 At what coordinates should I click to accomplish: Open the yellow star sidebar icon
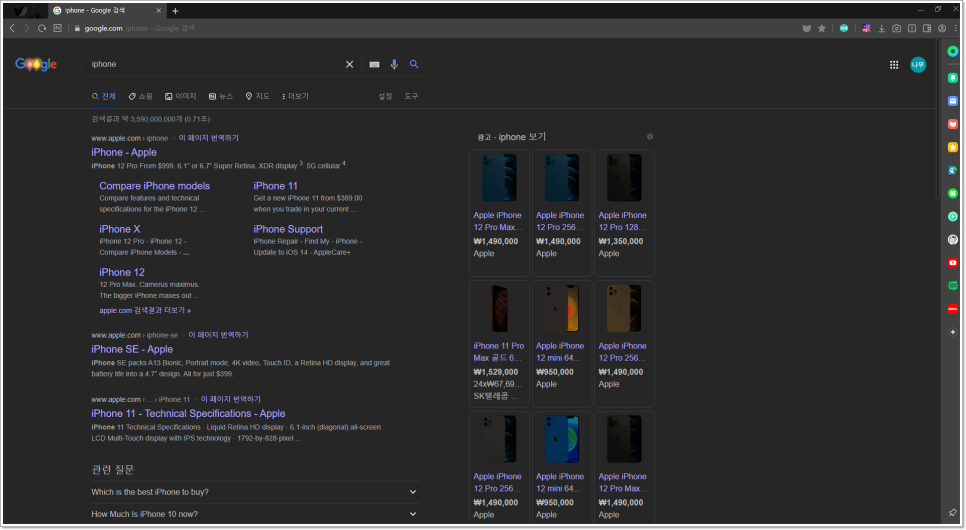pyautogui.click(x=952, y=147)
